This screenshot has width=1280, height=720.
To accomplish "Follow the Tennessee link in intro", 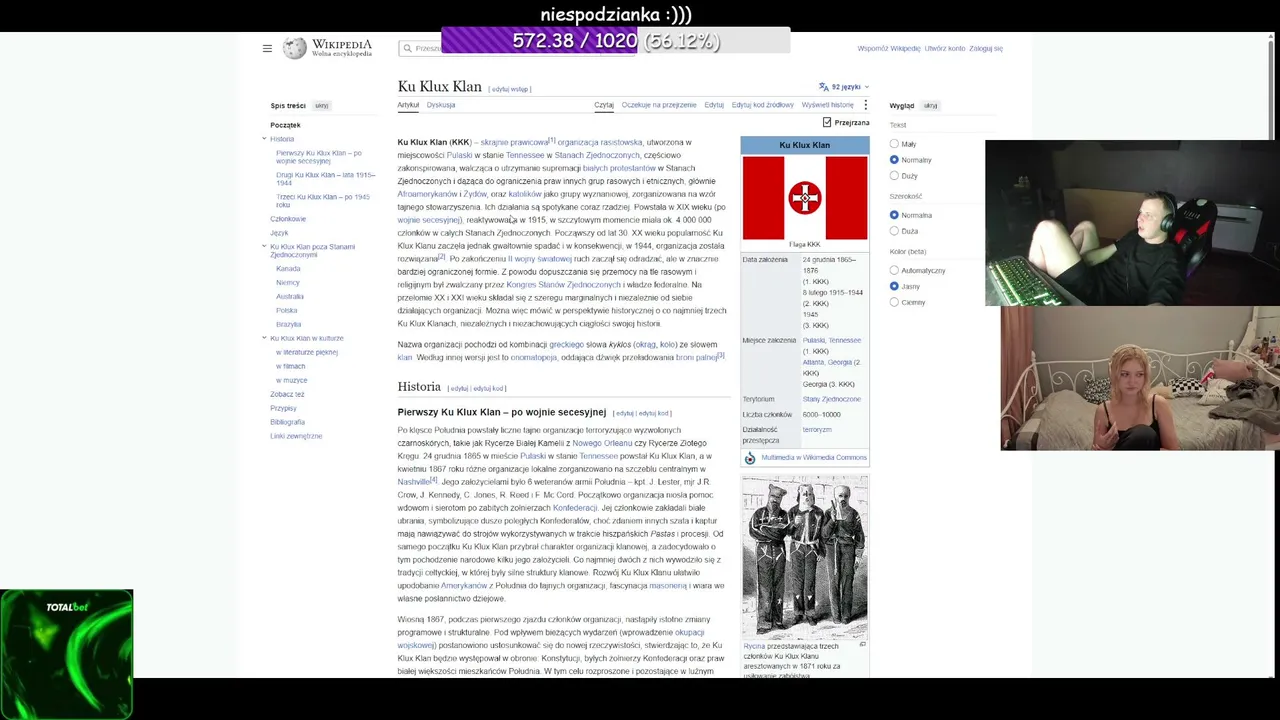I will click(x=525, y=155).
